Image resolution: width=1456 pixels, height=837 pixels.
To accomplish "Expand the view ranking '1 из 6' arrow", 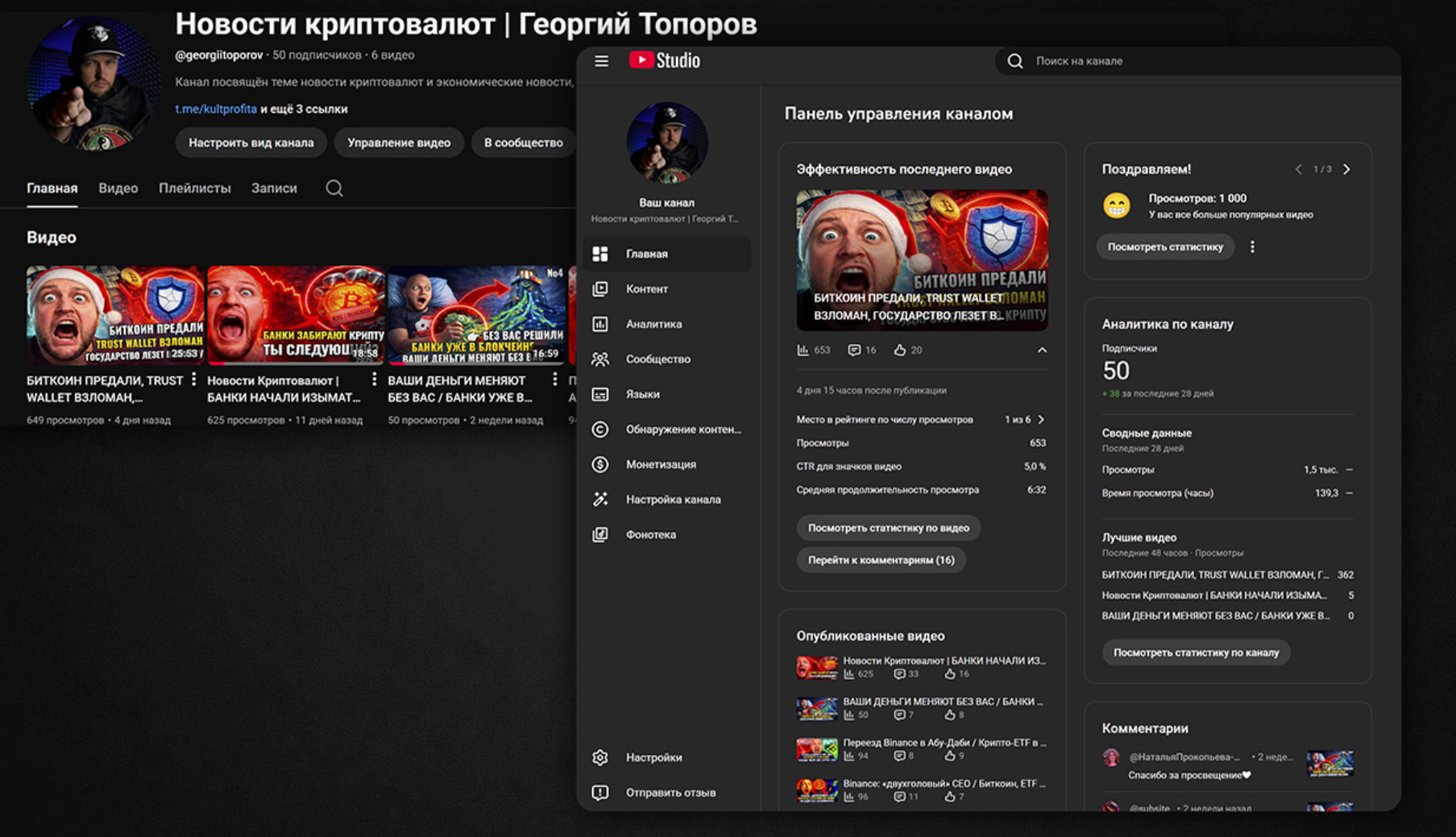I will pos(1041,420).
